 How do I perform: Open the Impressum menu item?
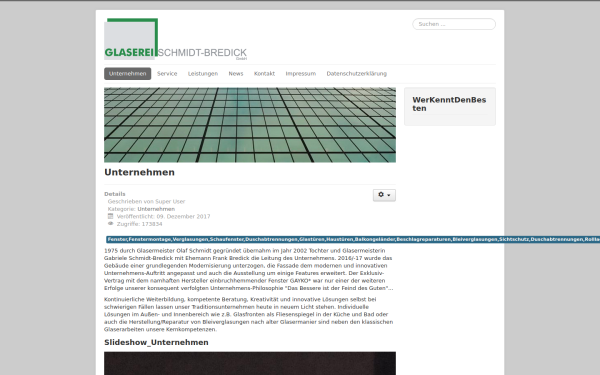[x=301, y=74]
